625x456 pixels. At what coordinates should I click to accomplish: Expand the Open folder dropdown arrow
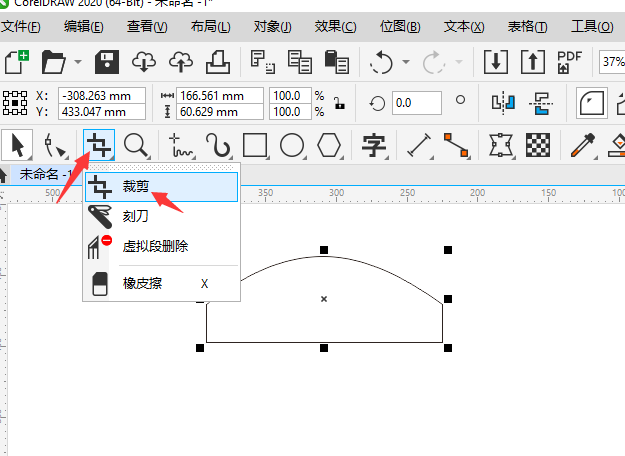tap(78, 62)
